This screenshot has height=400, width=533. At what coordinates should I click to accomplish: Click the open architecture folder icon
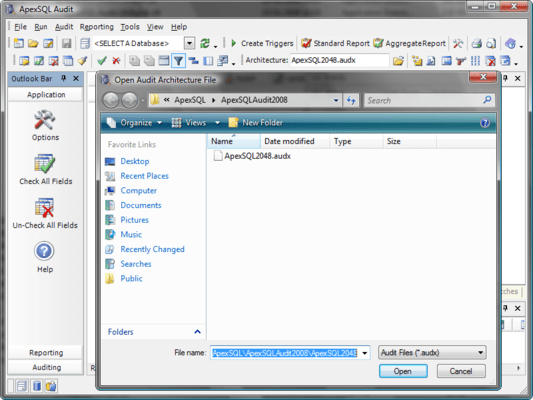(x=398, y=60)
